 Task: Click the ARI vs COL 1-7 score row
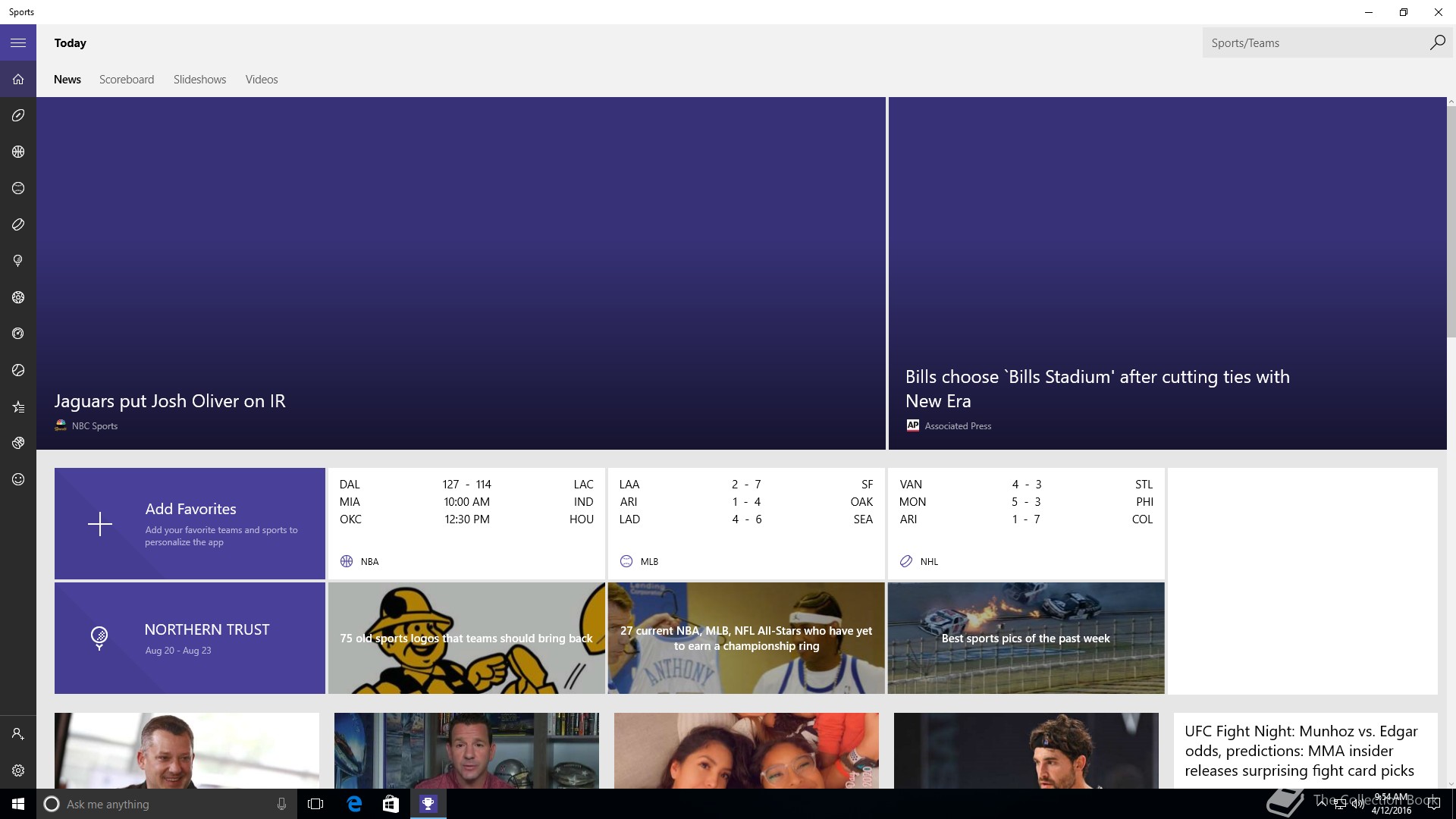[x=1026, y=519]
